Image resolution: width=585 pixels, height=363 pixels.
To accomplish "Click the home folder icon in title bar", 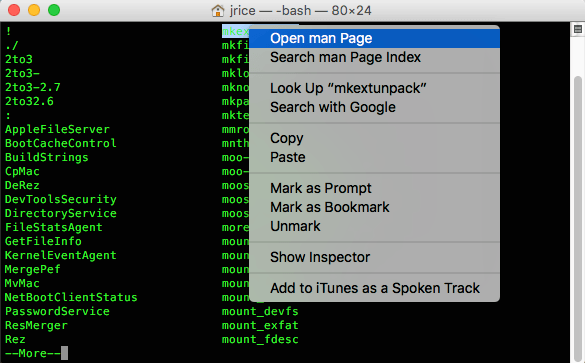I will (218, 10).
